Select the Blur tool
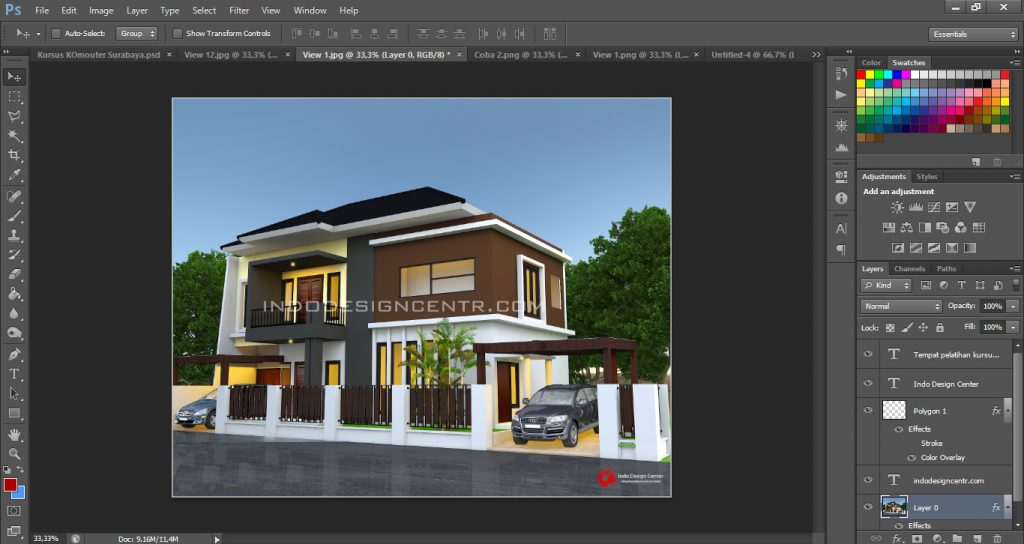The width and height of the screenshot is (1024, 544). click(14, 313)
